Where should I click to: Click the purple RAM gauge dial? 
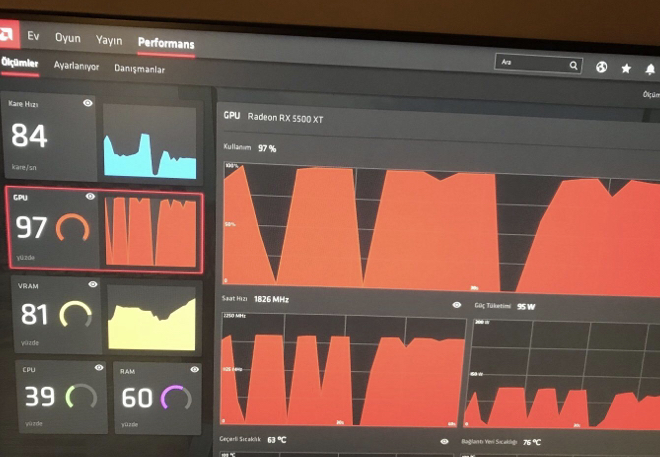coord(176,398)
